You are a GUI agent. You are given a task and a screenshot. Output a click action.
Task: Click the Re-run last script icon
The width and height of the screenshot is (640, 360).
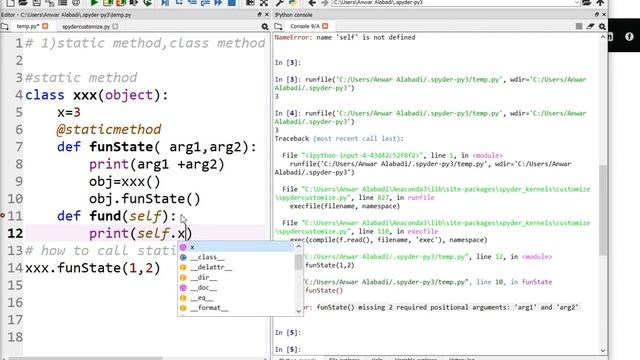147,3
